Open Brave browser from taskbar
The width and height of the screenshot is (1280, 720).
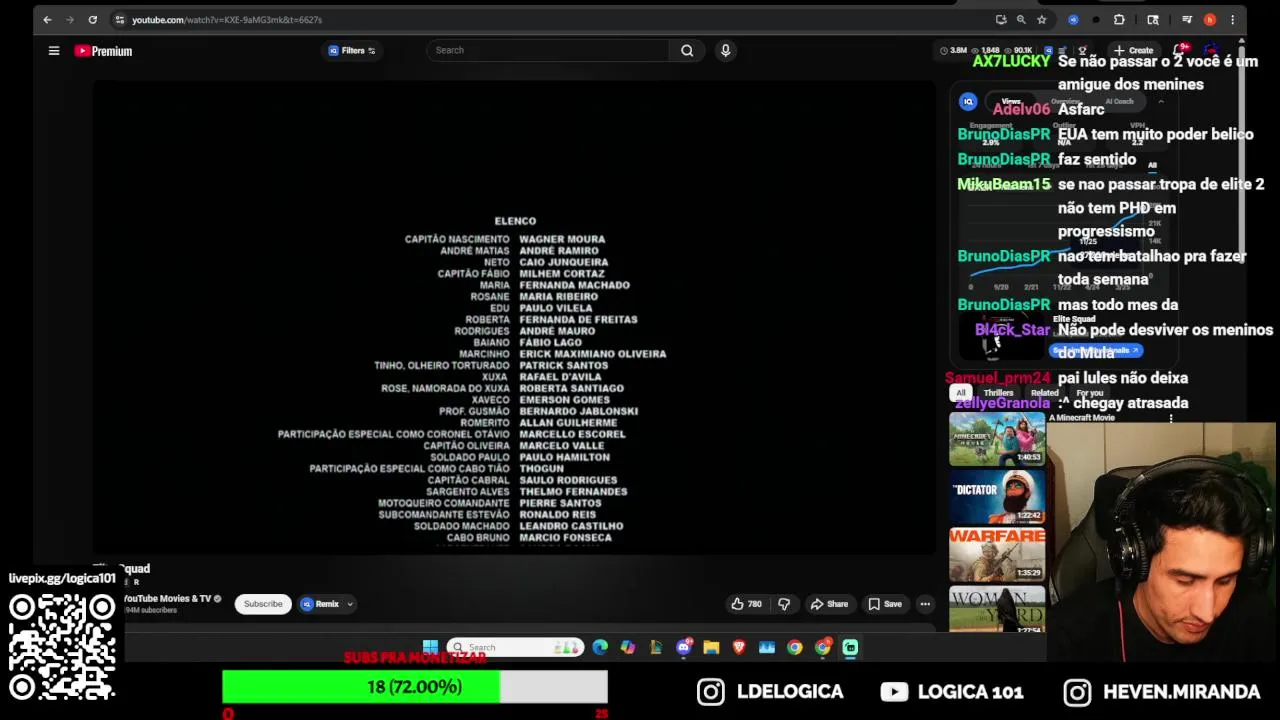(739, 647)
